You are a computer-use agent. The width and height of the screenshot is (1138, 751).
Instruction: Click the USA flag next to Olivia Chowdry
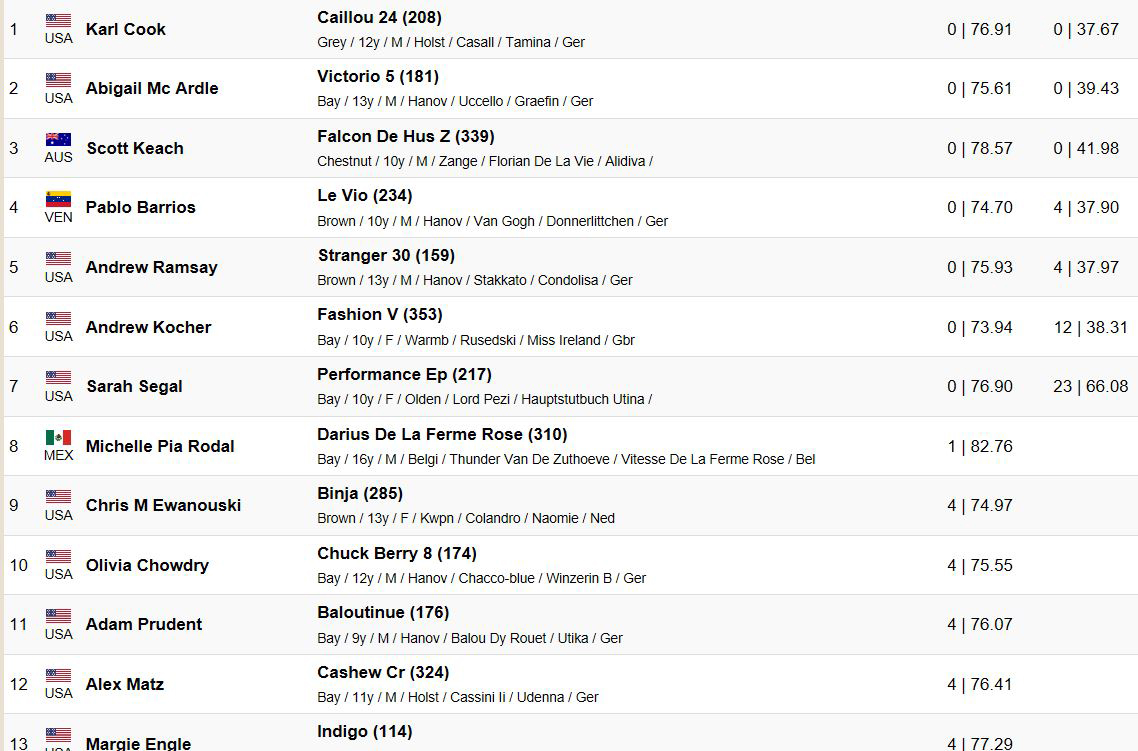[58, 556]
